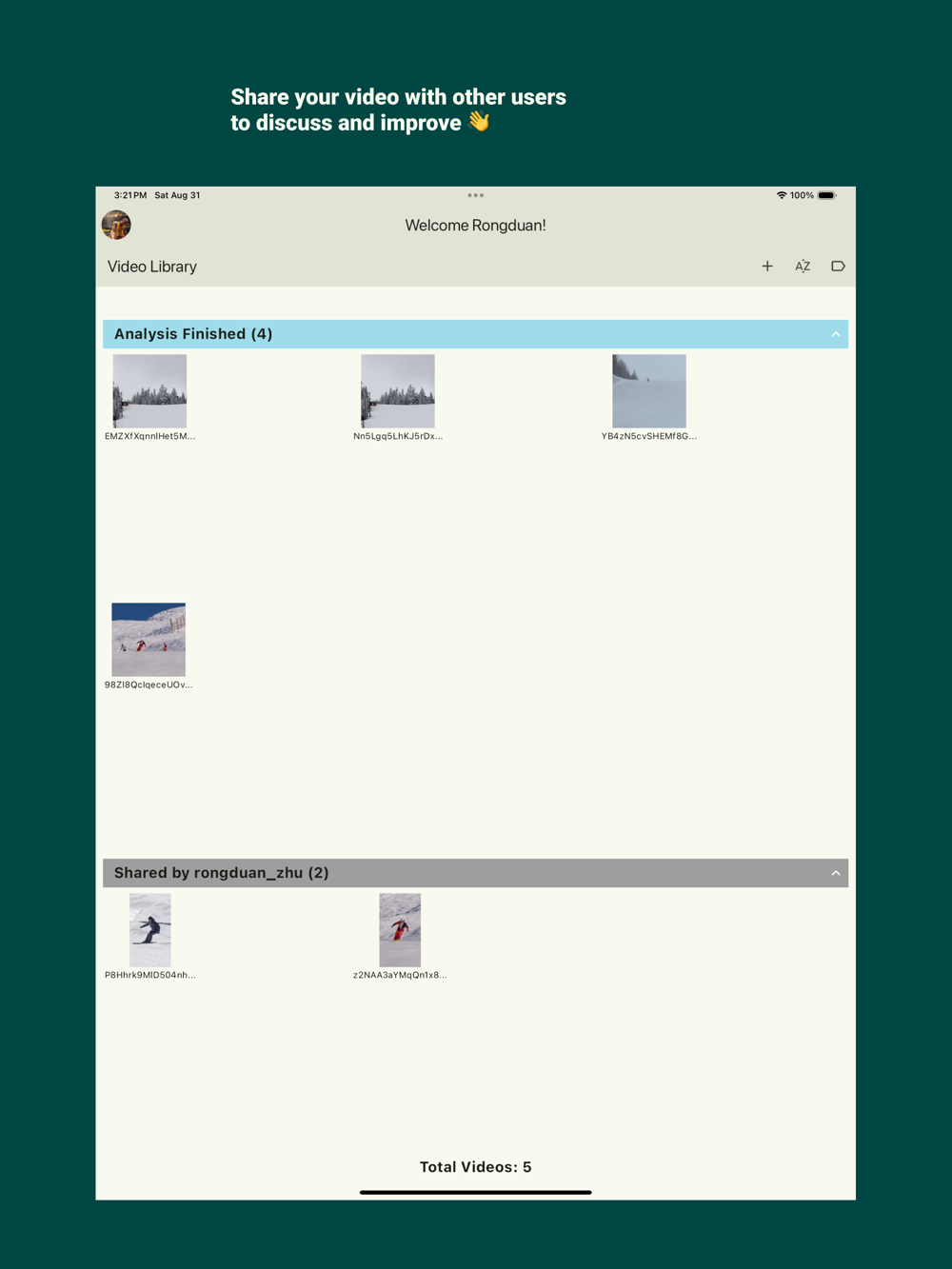Open video thumbnail 98ZI8QclqeceUOv
The image size is (952, 1269).
(149, 640)
